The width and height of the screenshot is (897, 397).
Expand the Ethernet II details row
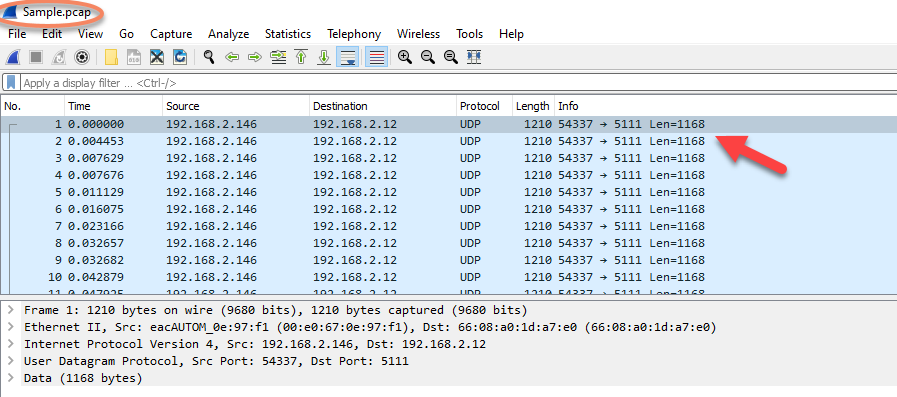click(10, 327)
